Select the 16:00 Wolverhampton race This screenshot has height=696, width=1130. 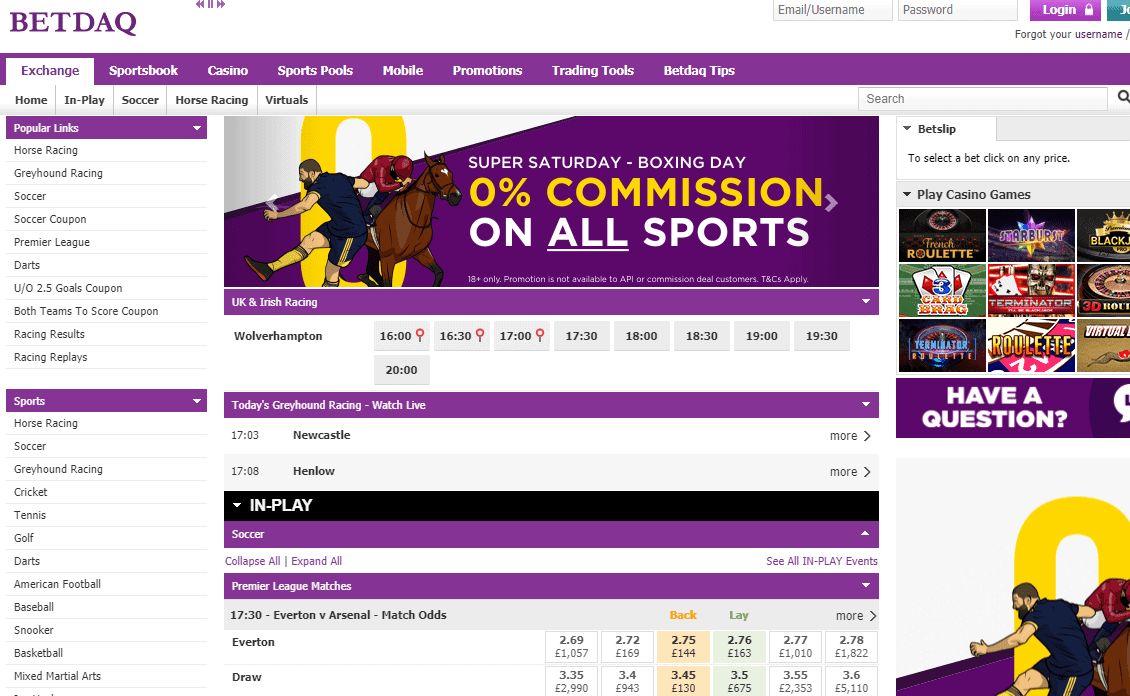click(401, 336)
